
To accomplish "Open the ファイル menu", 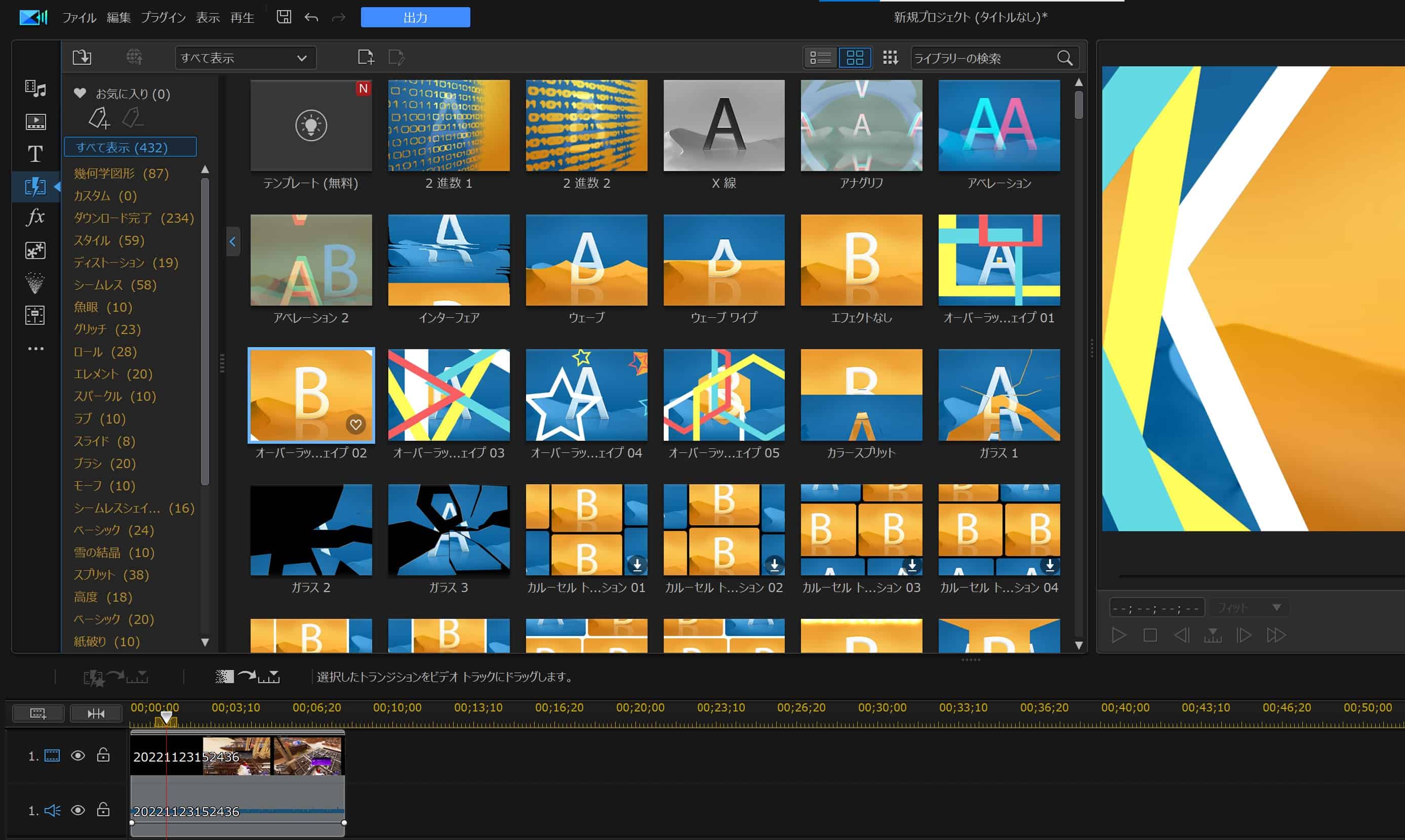I will pyautogui.click(x=78, y=18).
